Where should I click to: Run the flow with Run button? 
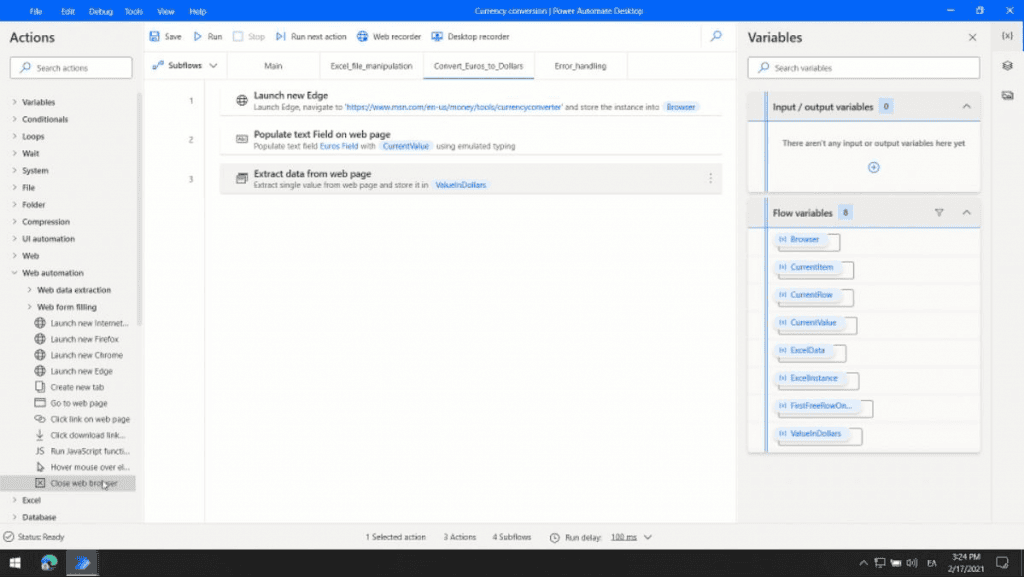click(x=208, y=37)
